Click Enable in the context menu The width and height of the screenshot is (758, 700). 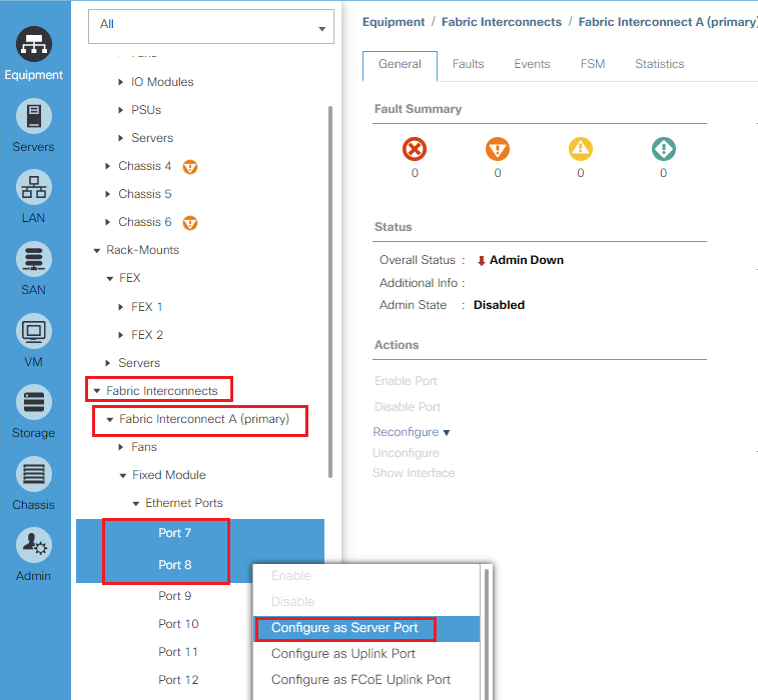pos(291,576)
